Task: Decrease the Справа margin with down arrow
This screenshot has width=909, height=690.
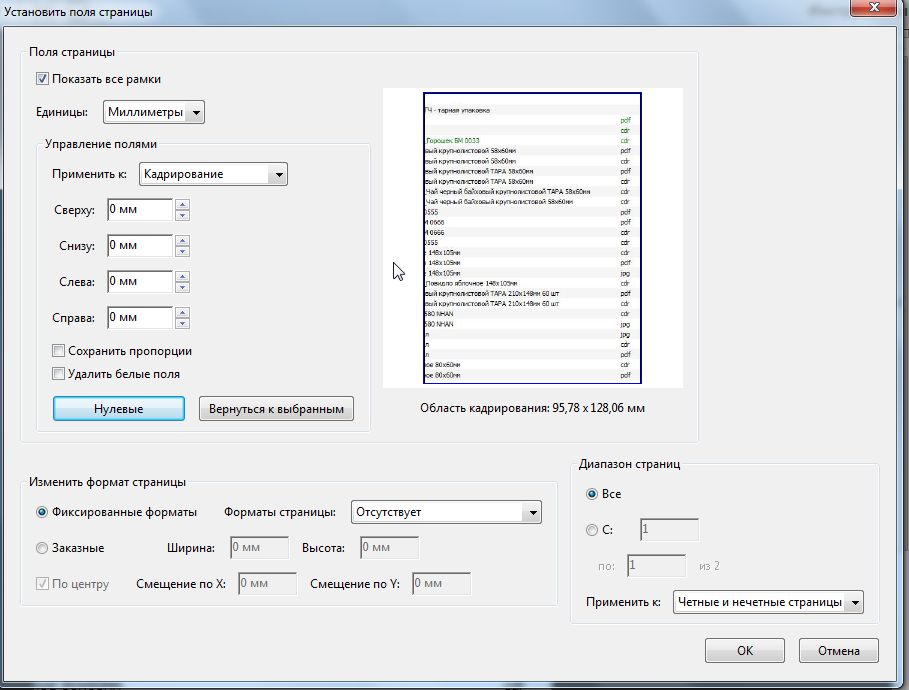Action: [183, 323]
